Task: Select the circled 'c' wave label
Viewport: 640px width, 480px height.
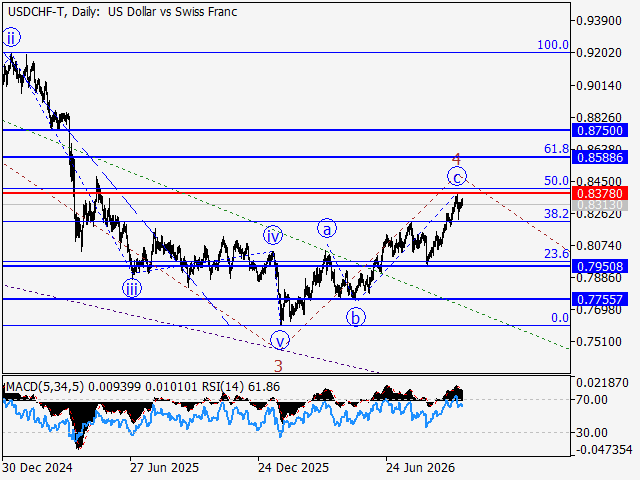Action: point(457,177)
